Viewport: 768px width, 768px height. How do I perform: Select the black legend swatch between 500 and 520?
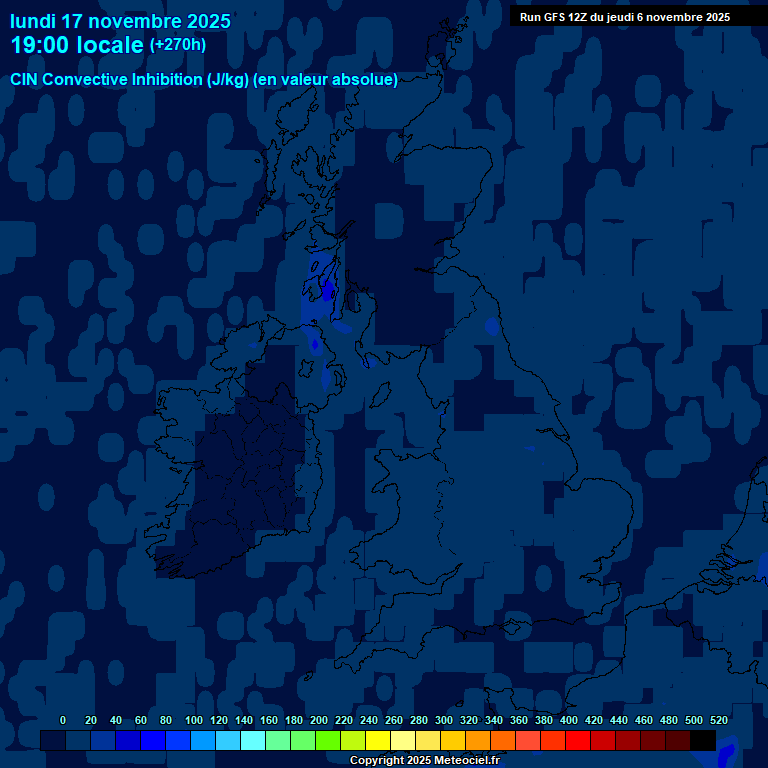click(x=703, y=741)
